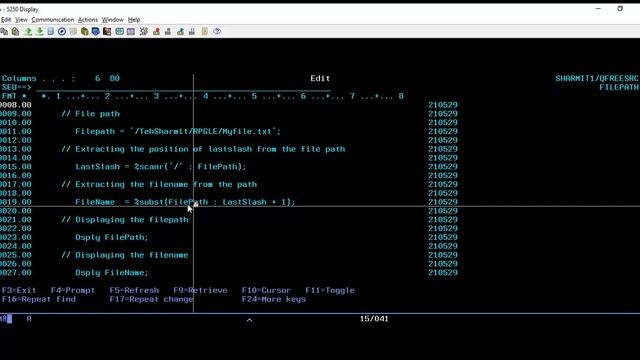Viewport: 640px width, 360px height.
Task: Click the '// Displaying the filename' comment
Action: click(x=125, y=255)
